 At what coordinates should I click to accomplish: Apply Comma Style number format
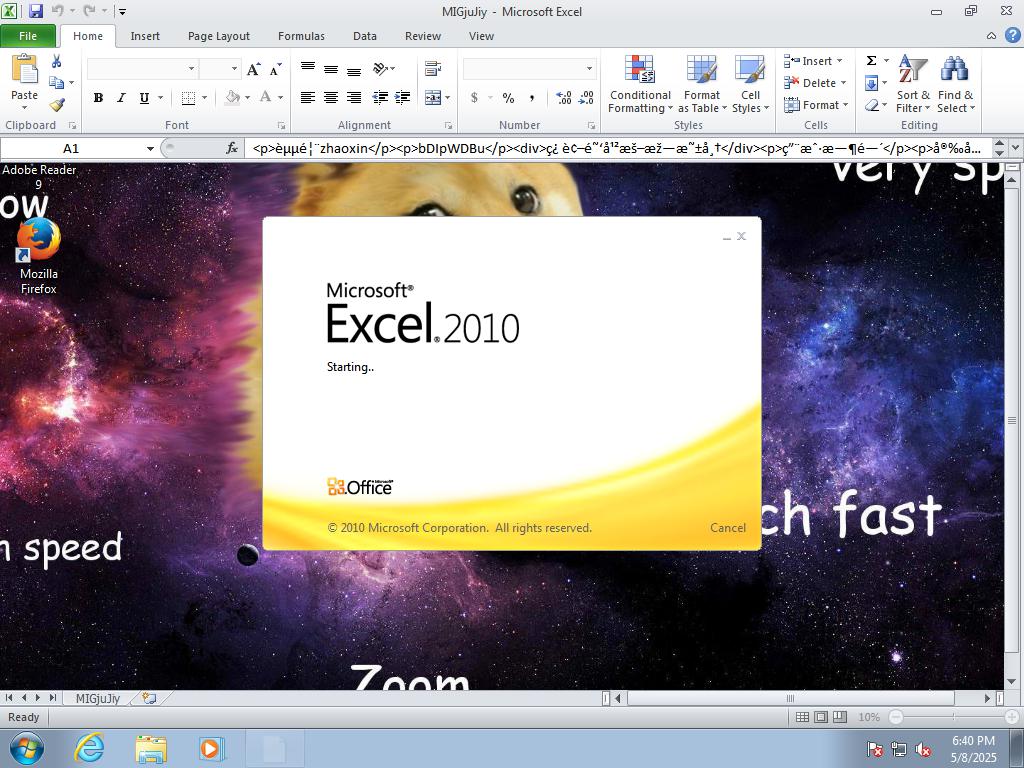[x=532, y=98]
